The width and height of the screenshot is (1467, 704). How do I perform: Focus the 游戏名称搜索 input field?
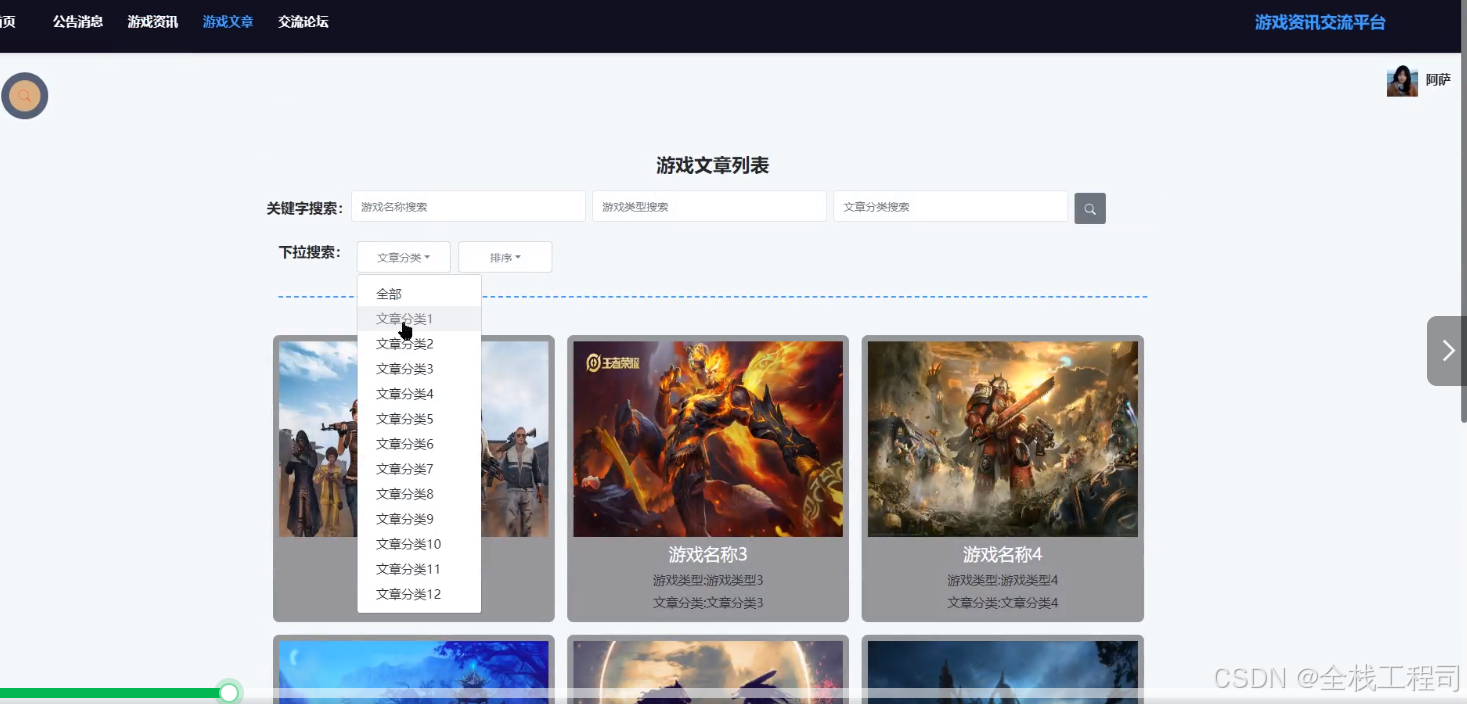coord(468,206)
